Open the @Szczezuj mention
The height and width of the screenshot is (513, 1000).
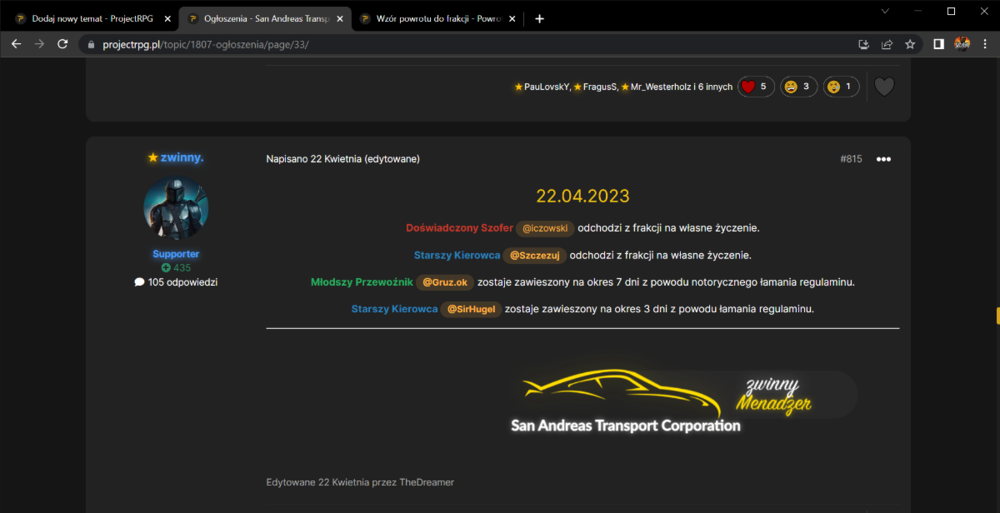click(534, 255)
